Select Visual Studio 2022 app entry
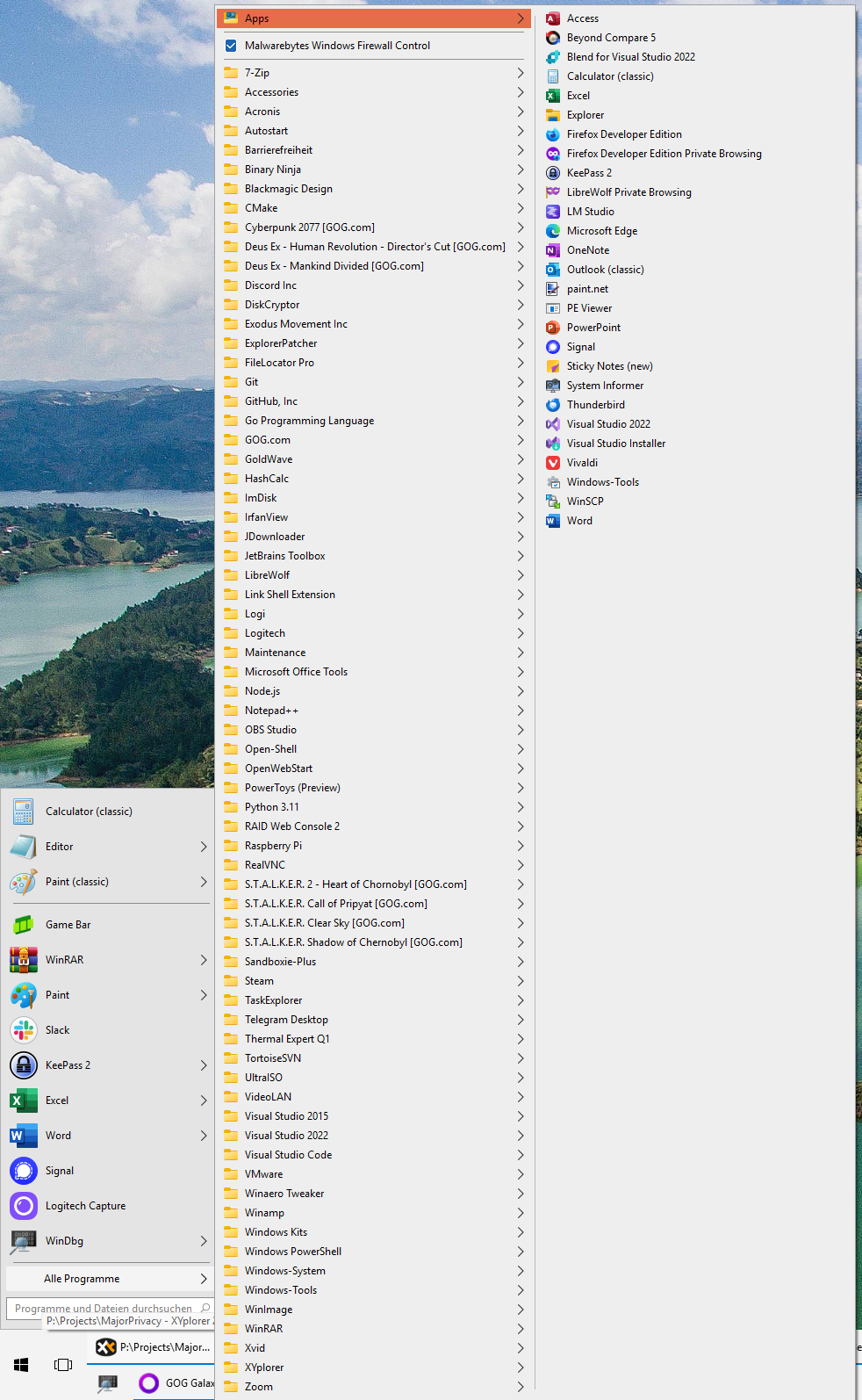The height and width of the screenshot is (1400, 862). click(x=696, y=424)
